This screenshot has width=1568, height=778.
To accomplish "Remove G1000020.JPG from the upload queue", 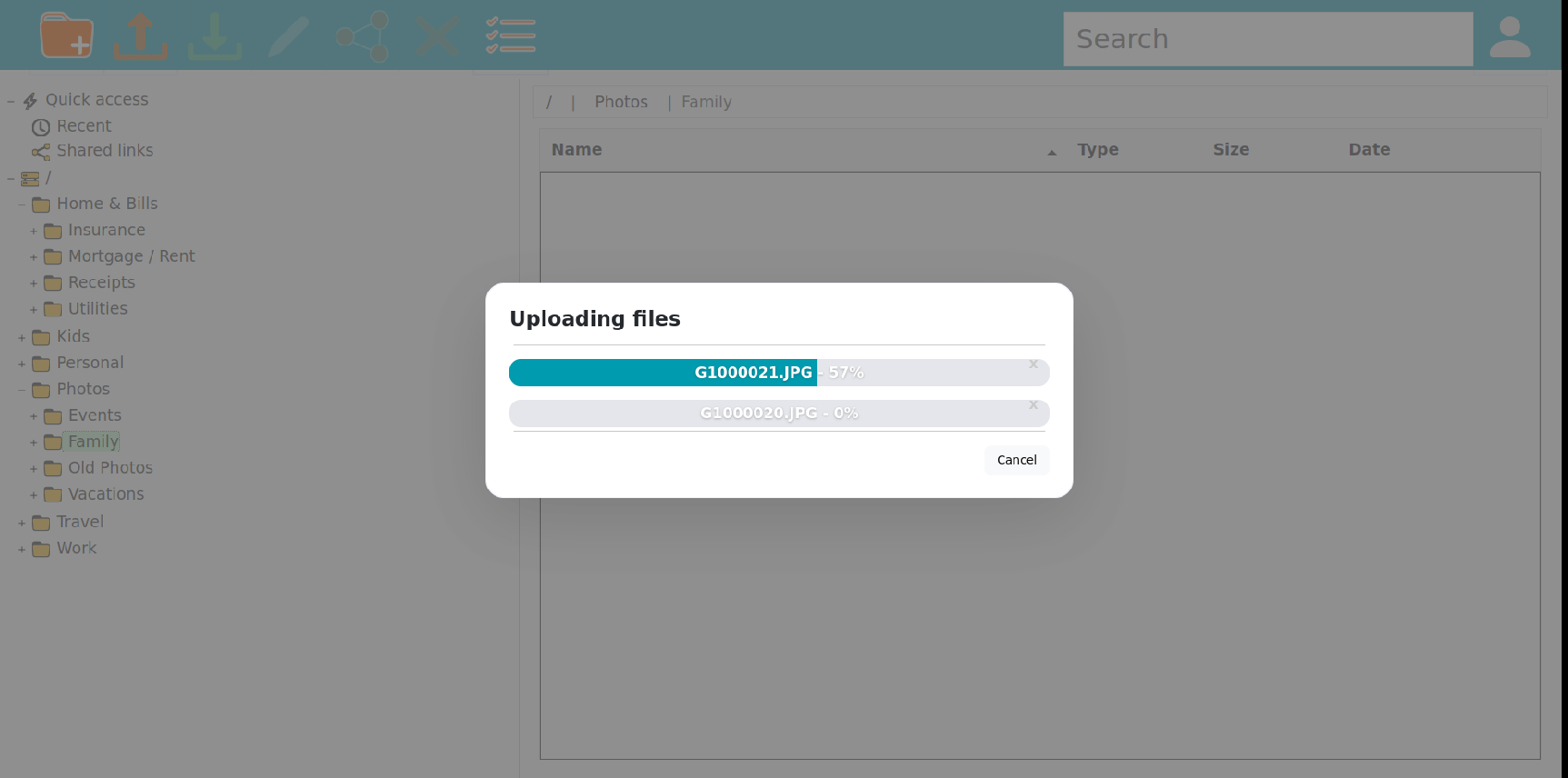I will pyautogui.click(x=1034, y=405).
